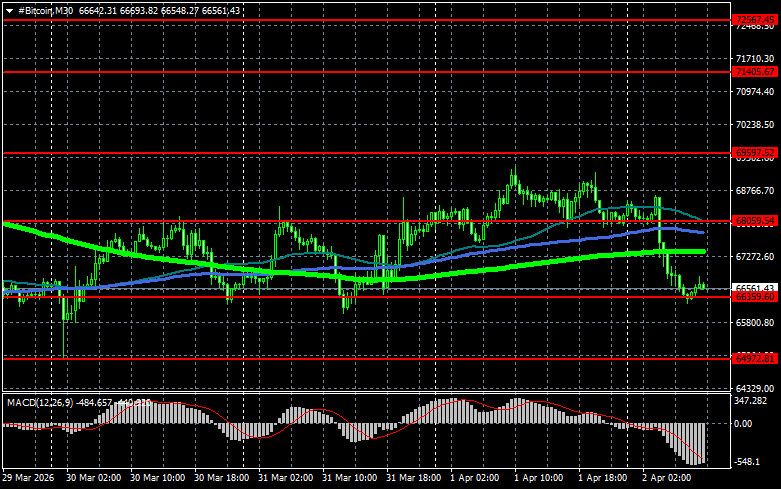Select low value 66548.27 in chart header
781x489 pixels.
180,10
